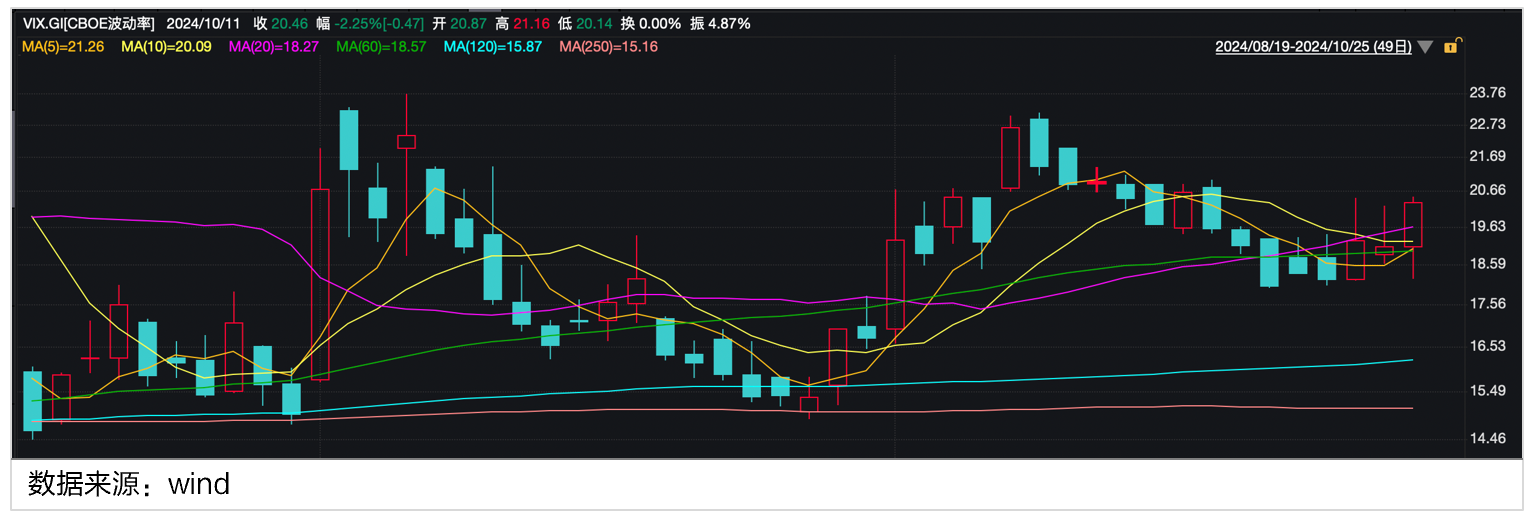Expand the date range dropdown triangle
Screen dimensions: 1533x521
[1425, 47]
